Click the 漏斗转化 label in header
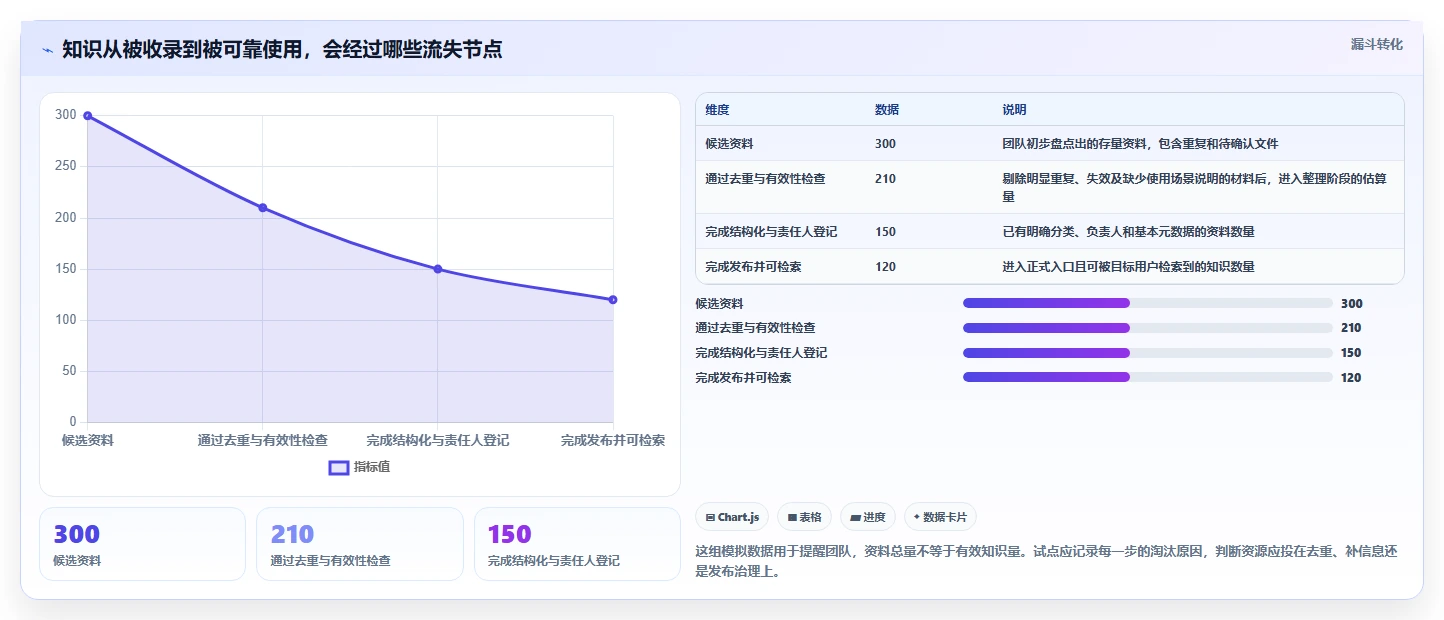The width and height of the screenshot is (1444, 620). [1377, 45]
